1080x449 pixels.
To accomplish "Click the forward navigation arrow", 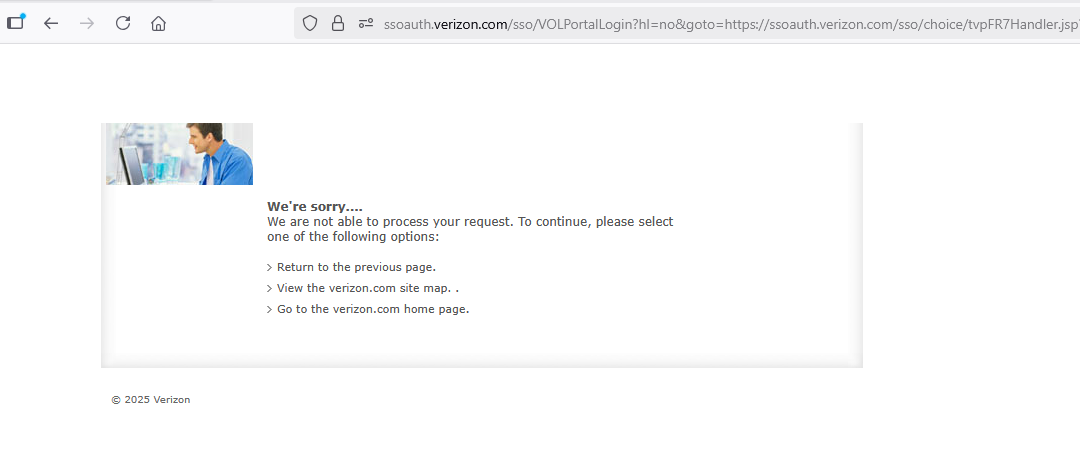I will tap(87, 23).
